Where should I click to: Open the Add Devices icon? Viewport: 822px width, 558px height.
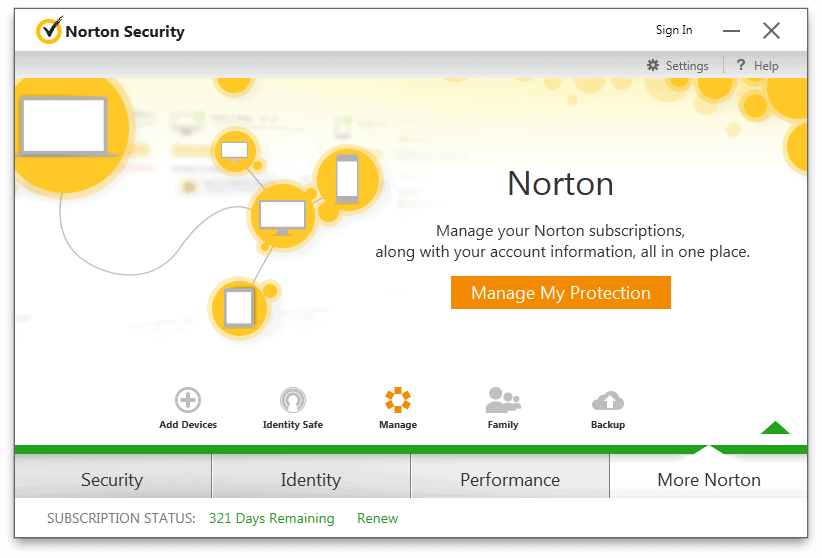[x=188, y=400]
